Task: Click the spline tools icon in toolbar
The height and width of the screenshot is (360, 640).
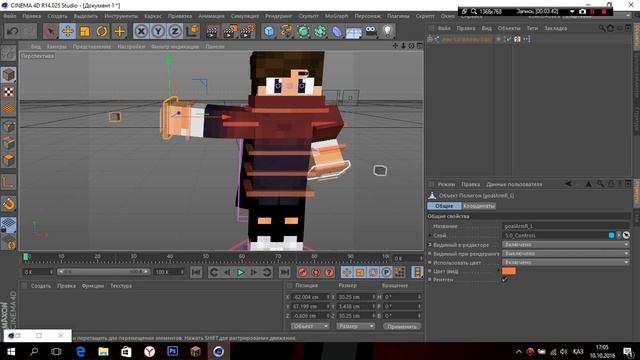Action: [x=286, y=31]
